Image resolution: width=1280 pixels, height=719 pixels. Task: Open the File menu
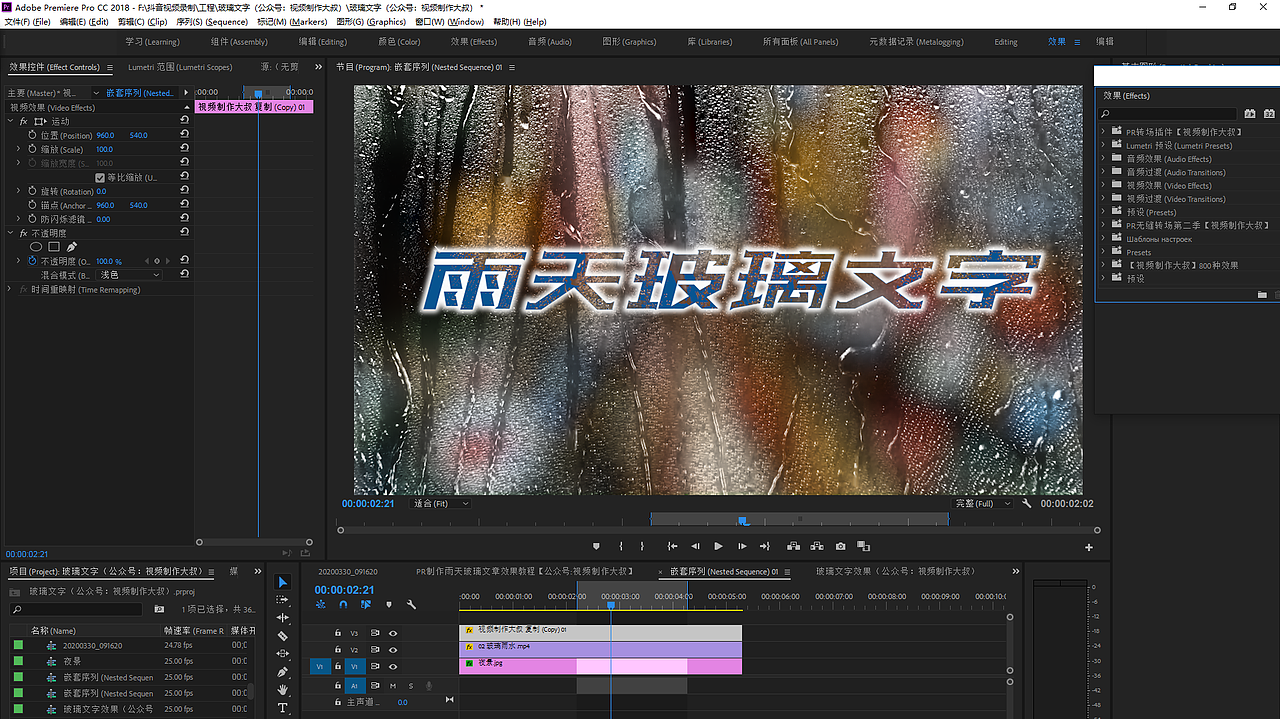tap(27, 21)
